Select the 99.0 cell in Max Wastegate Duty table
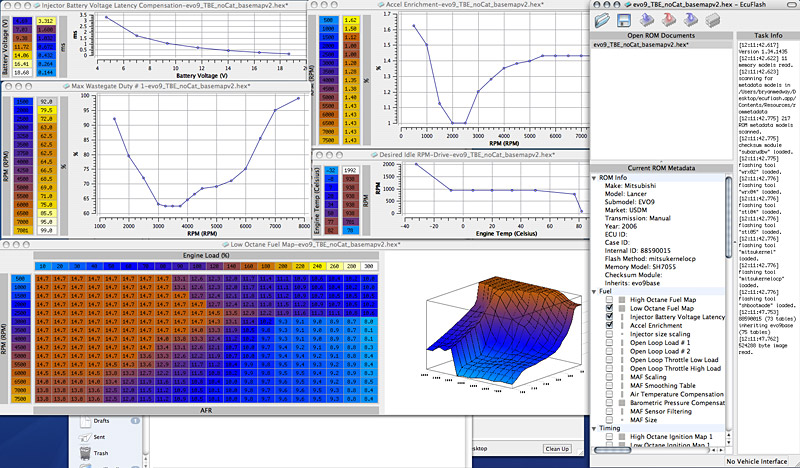This screenshot has width=800, height=468. (45, 231)
